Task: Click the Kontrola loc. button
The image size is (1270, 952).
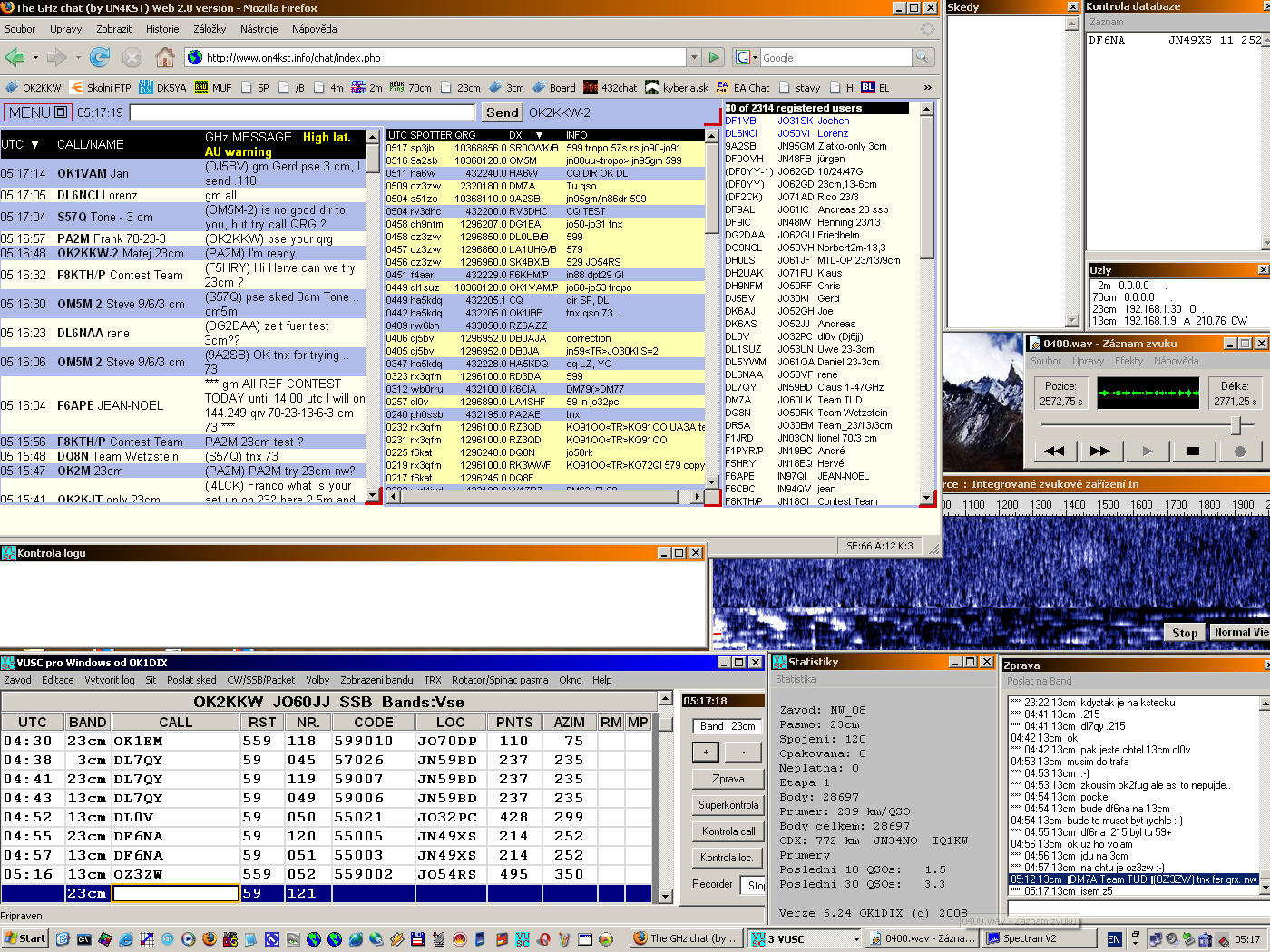Action: point(728,858)
